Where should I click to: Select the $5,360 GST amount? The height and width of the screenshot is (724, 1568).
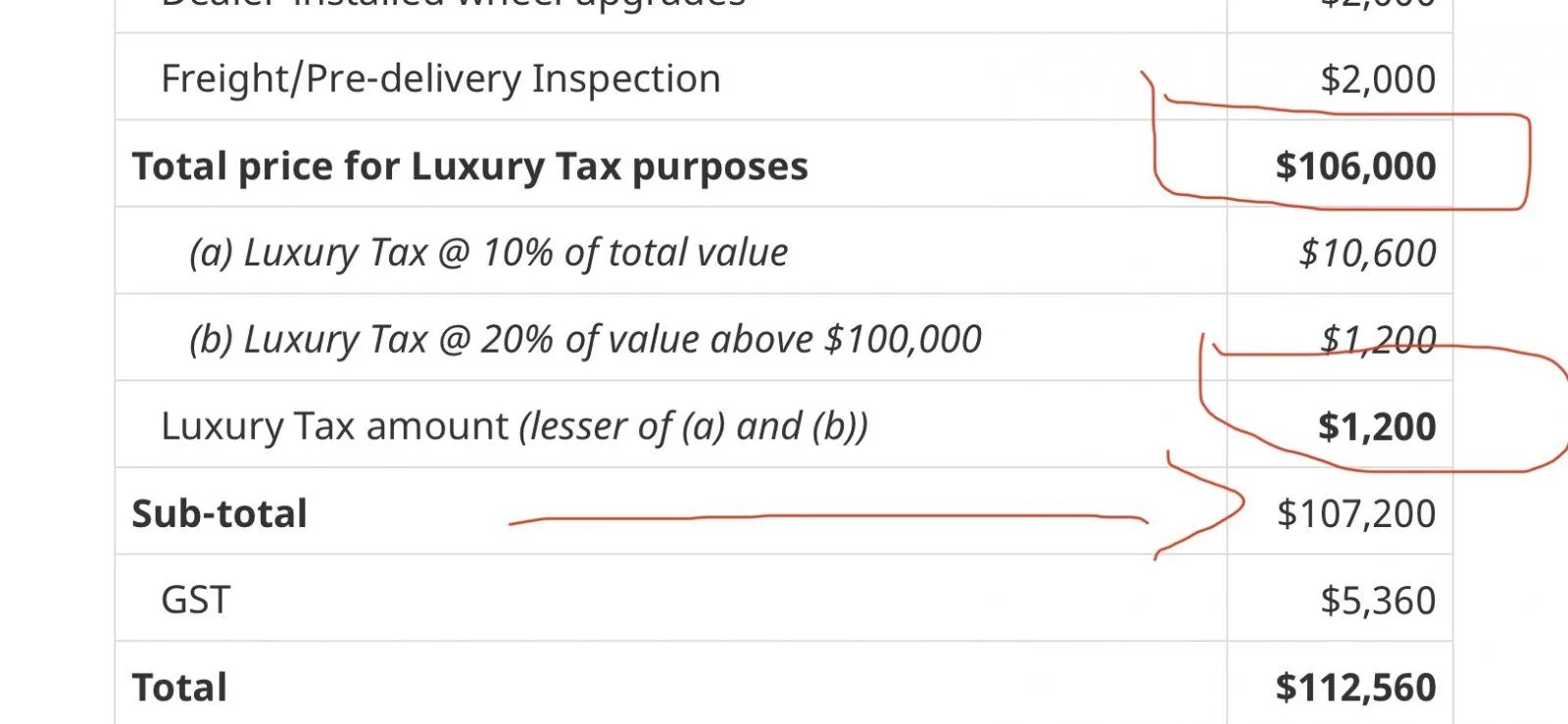click(1377, 600)
